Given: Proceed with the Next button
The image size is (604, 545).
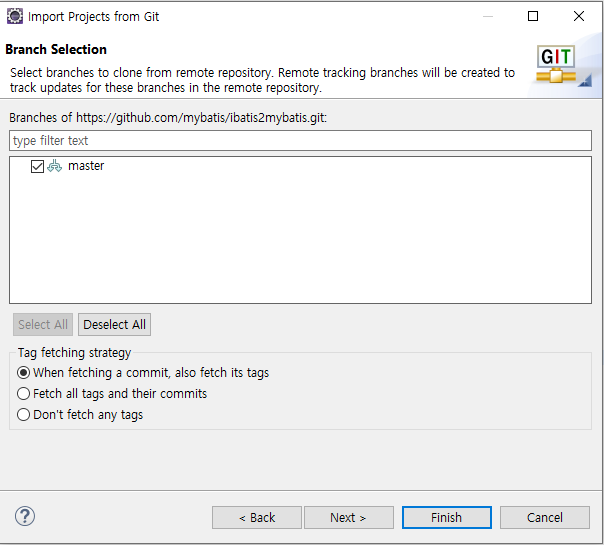Looking at the screenshot, I should point(349,517).
